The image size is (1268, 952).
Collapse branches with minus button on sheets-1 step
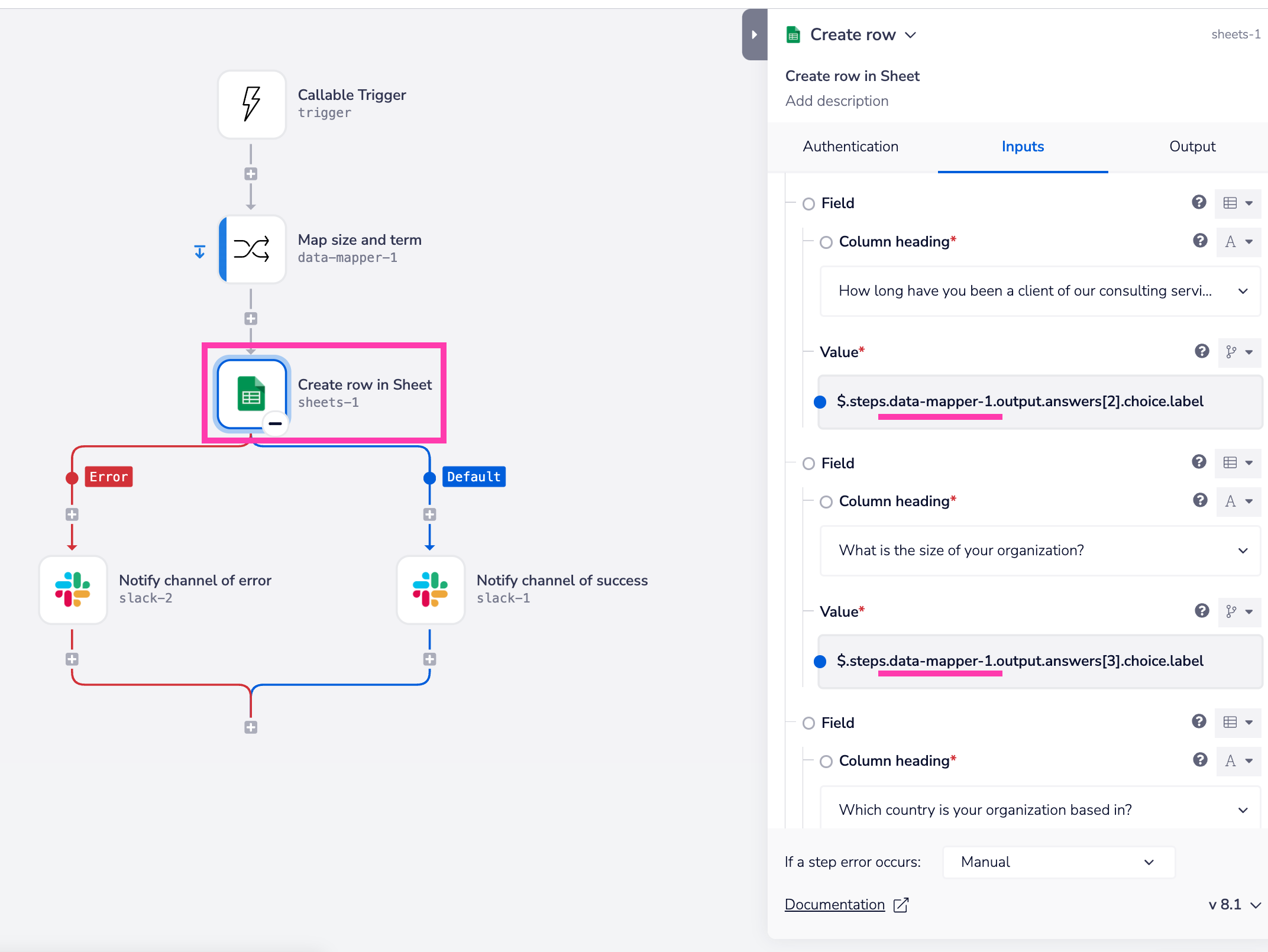(275, 423)
